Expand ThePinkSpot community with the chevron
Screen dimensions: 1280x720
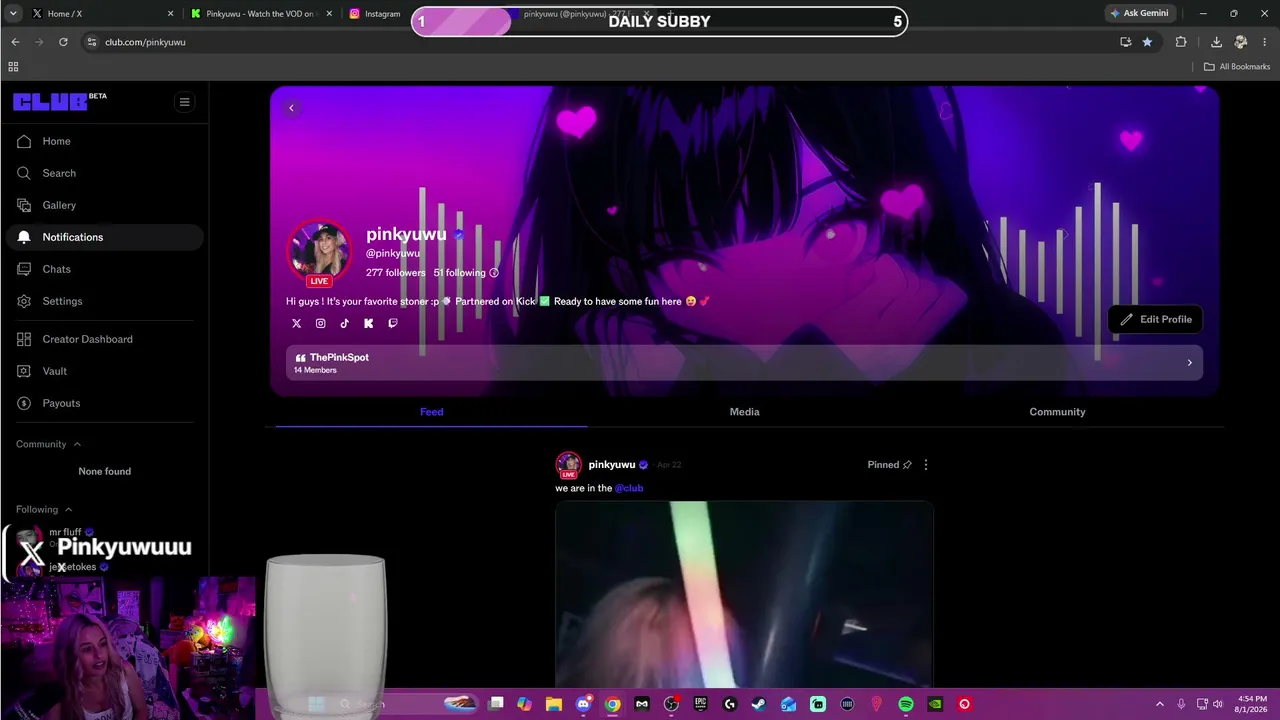(x=1189, y=363)
